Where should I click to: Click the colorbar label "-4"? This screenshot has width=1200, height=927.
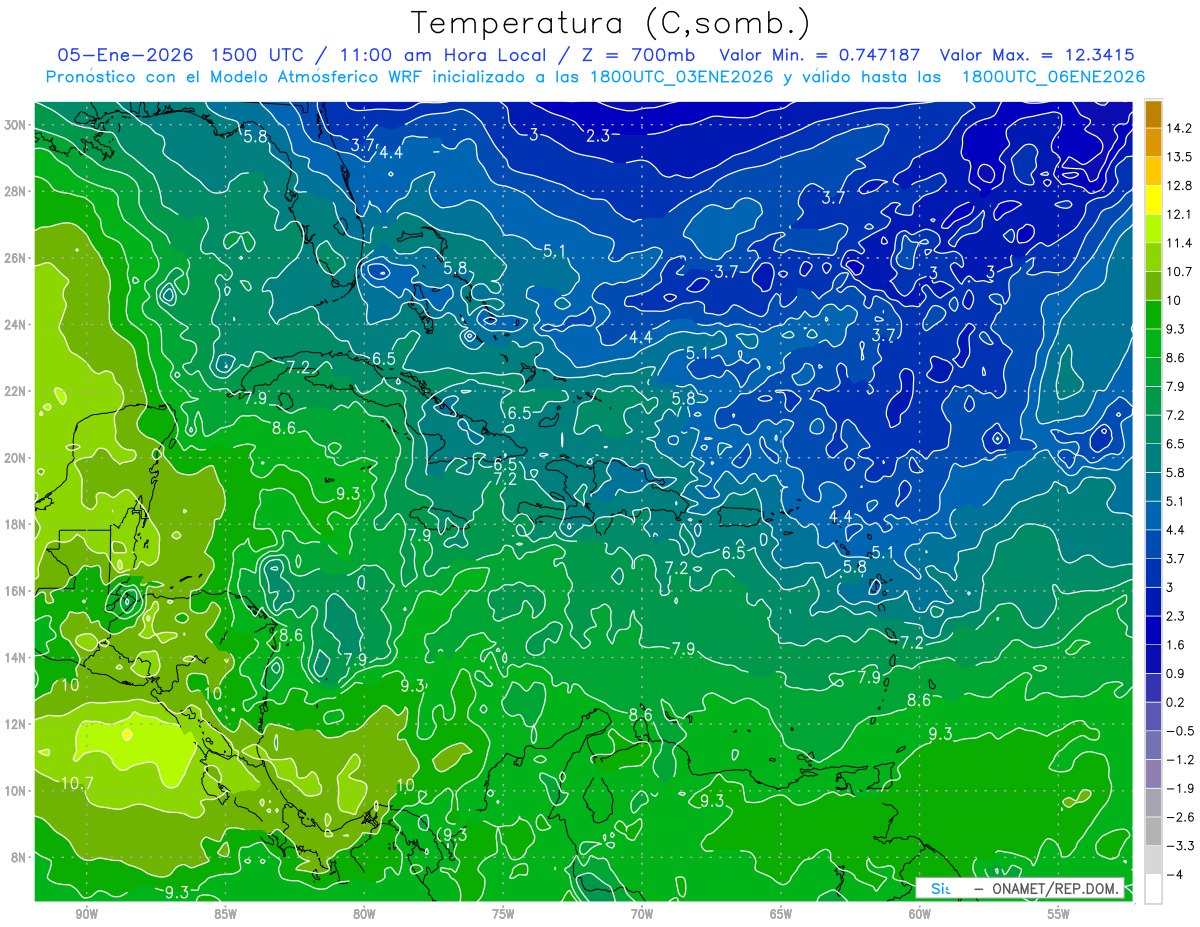tap(1174, 875)
